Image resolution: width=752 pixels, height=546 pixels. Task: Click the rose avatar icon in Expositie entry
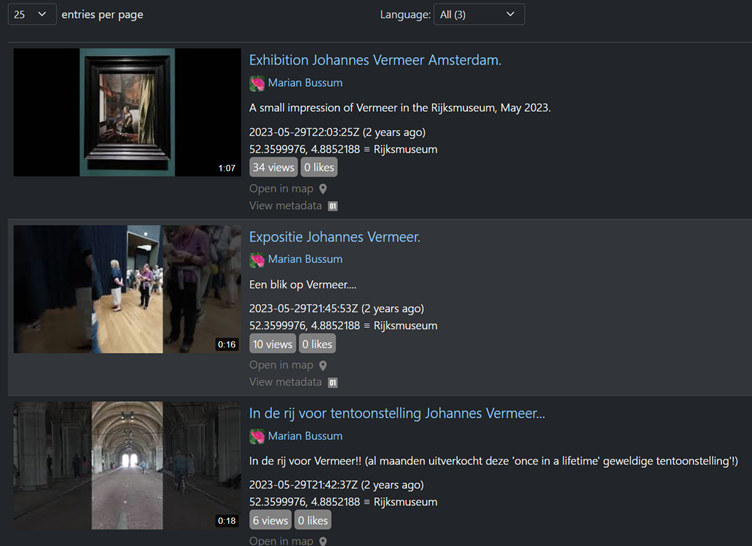pos(257,260)
